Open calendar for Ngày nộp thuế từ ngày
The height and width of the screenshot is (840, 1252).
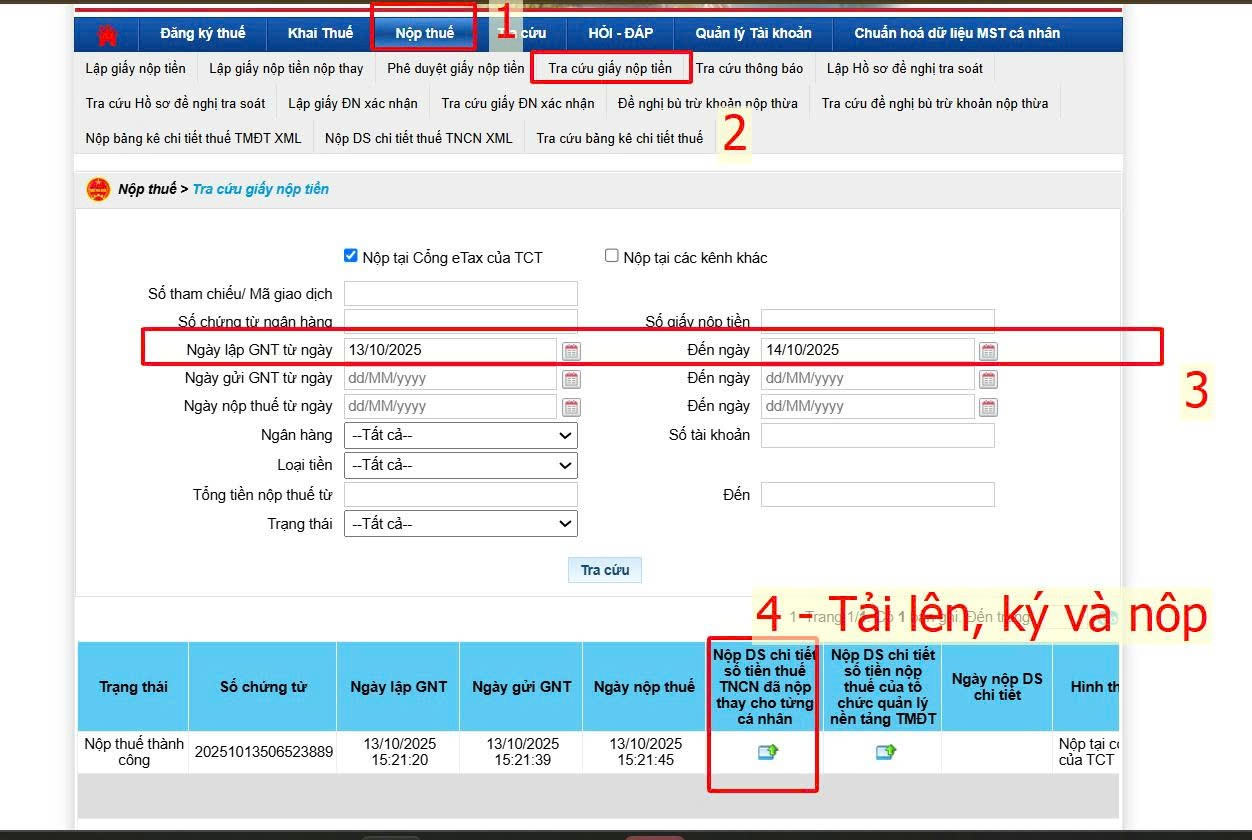[571, 407]
